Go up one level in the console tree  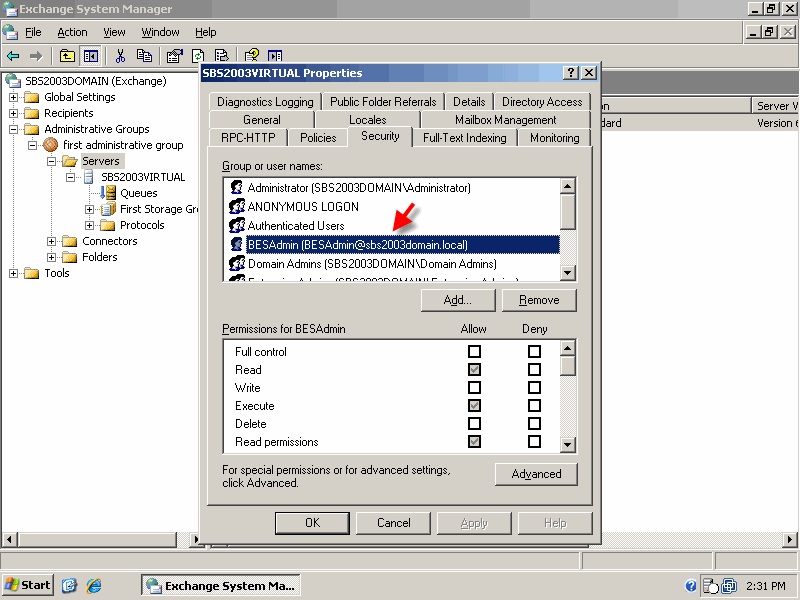click(x=67, y=56)
